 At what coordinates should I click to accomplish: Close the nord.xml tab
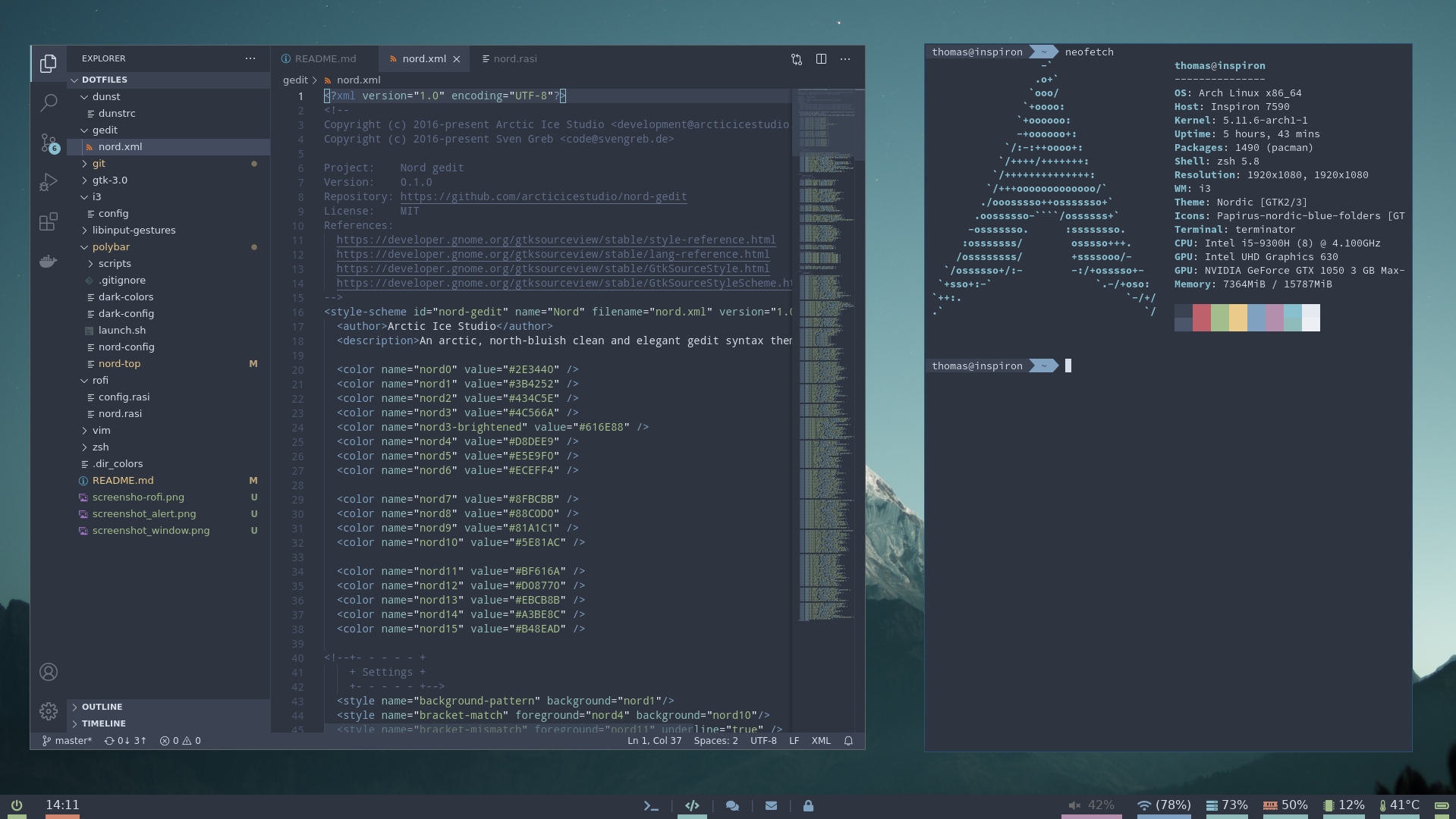pyautogui.click(x=457, y=59)
